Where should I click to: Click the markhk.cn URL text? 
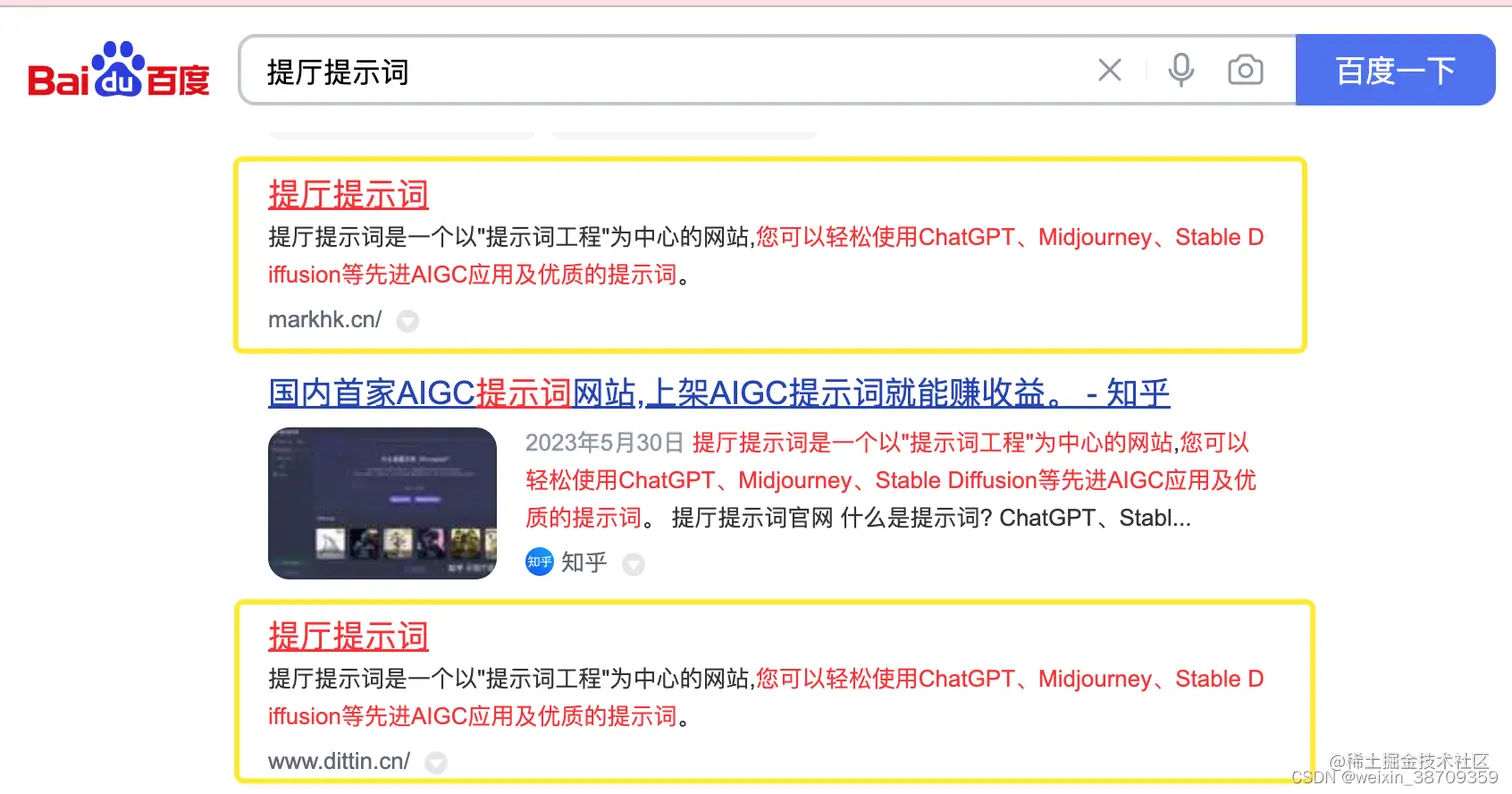(324, 320)
